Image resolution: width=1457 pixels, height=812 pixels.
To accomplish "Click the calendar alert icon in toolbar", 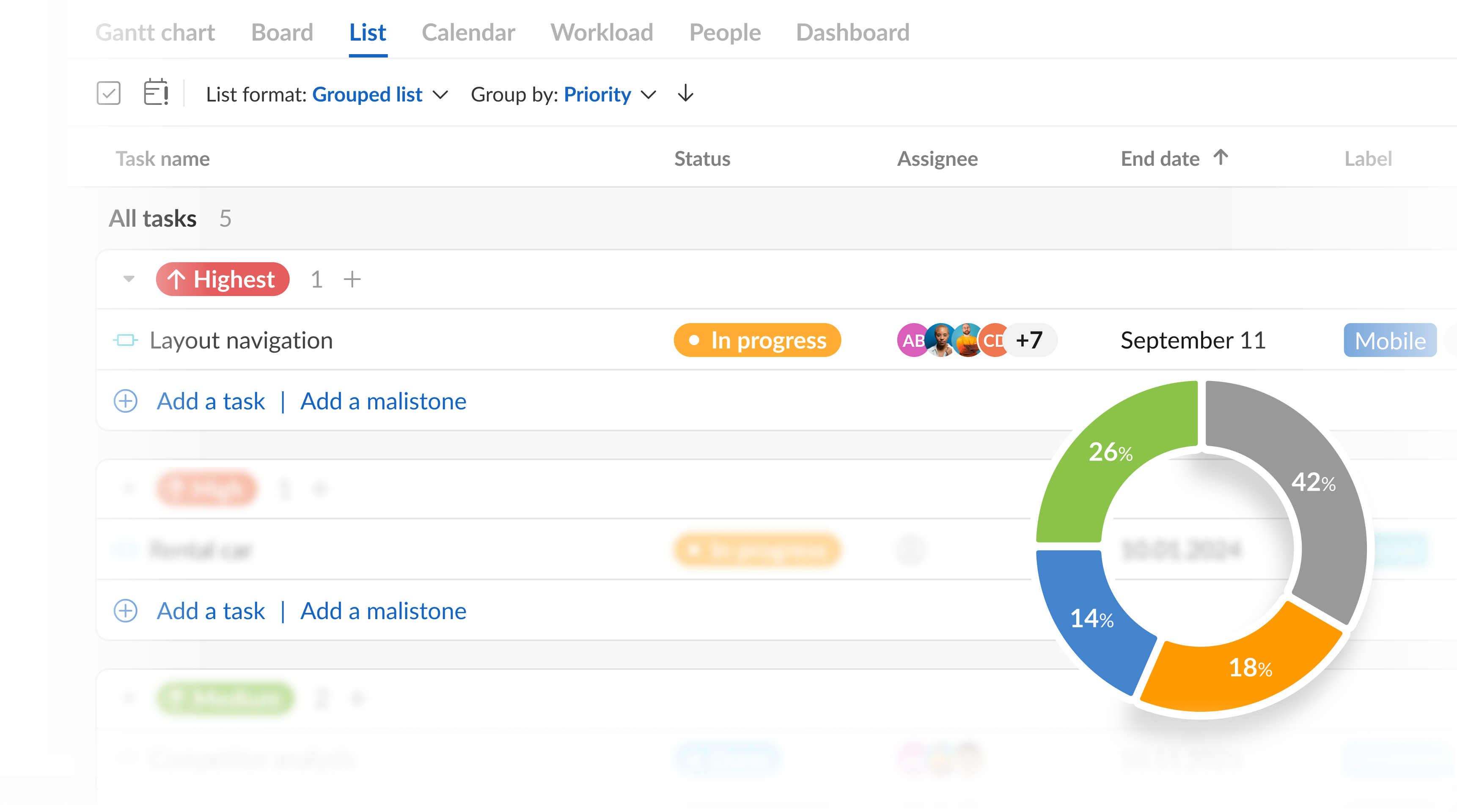I will tap(156, 93).
